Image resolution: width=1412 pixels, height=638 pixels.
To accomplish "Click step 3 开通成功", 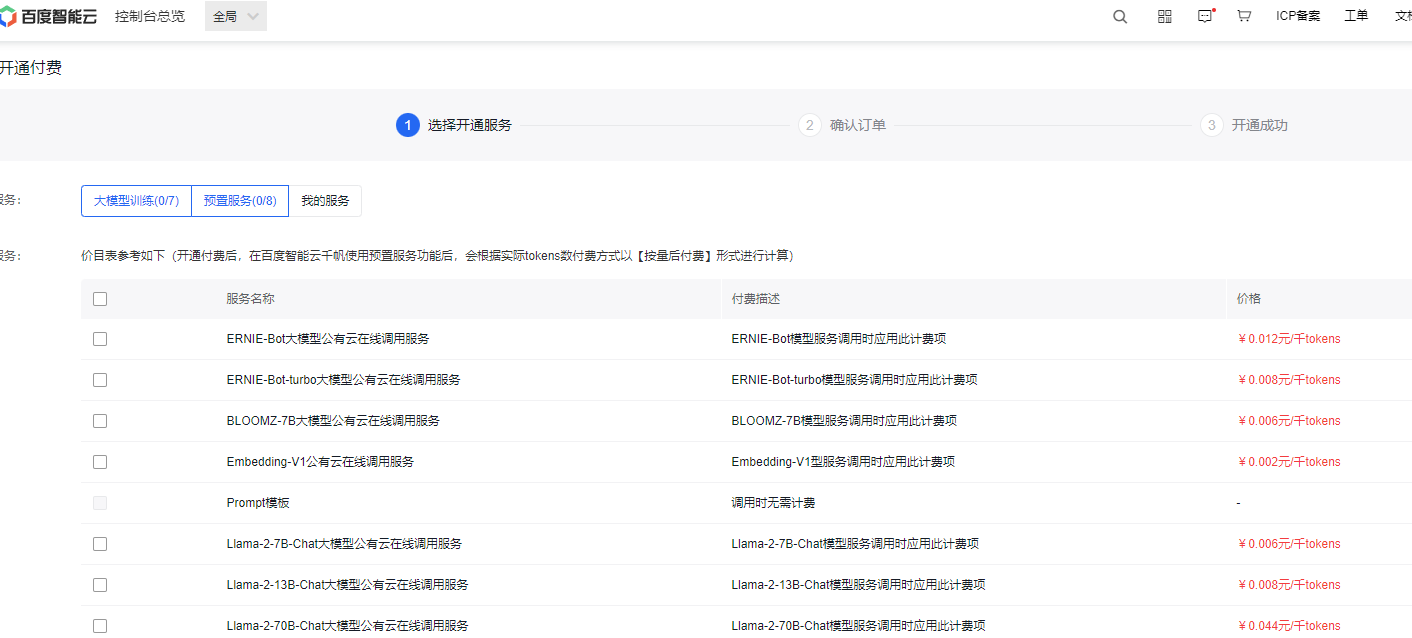I will (x=1244, y=125).
